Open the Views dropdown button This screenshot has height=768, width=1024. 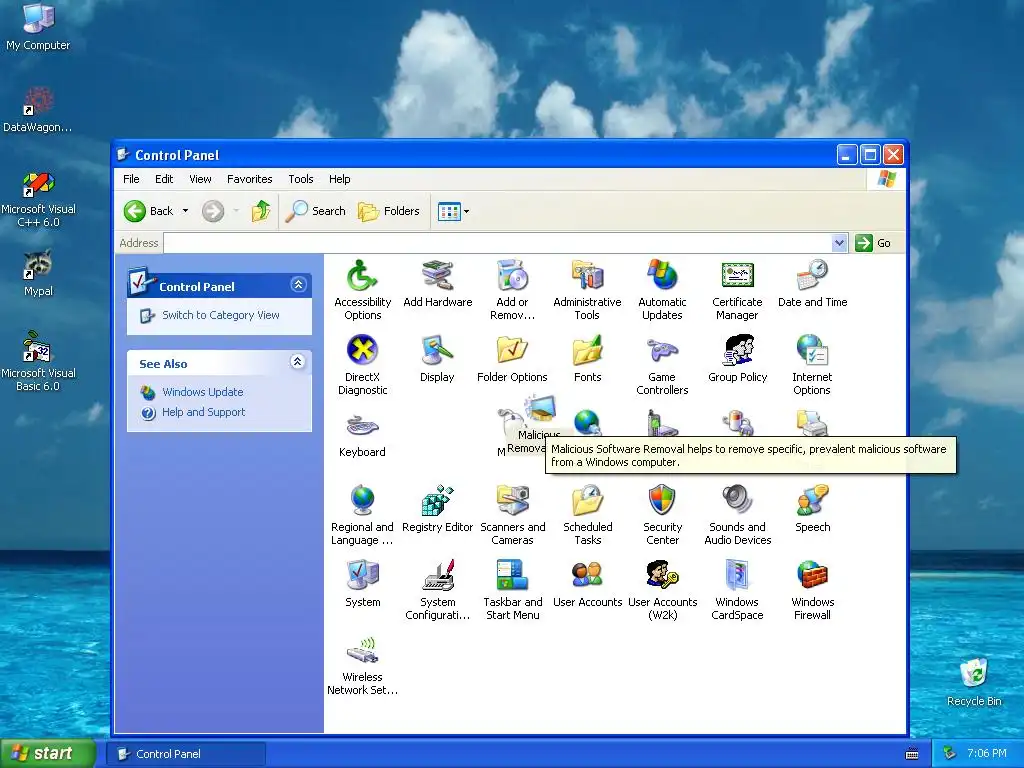click(453, 212)
